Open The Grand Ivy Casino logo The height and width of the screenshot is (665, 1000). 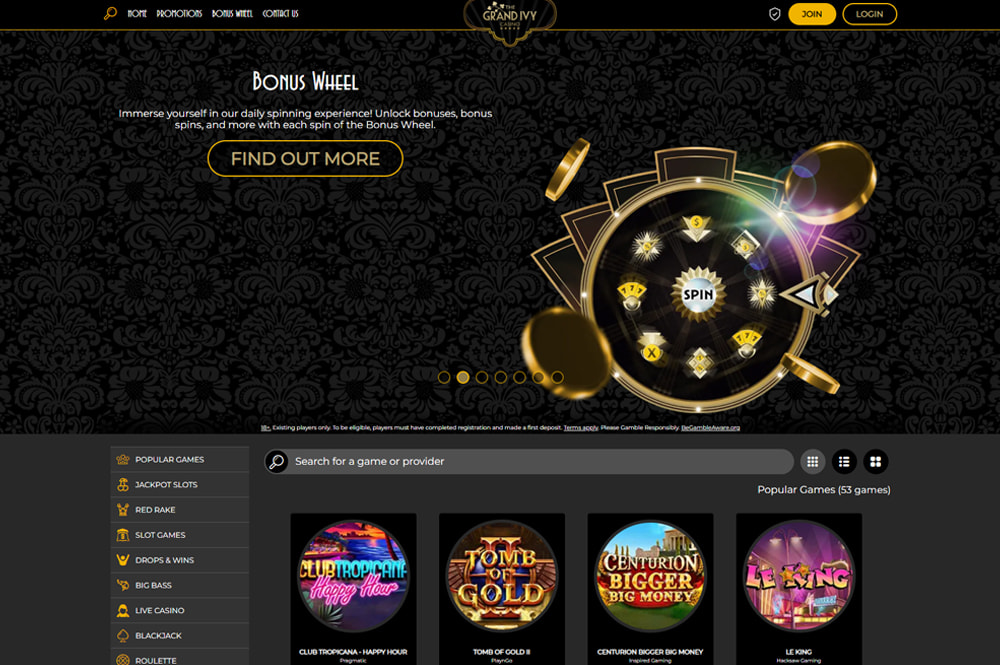coord(510,20)
